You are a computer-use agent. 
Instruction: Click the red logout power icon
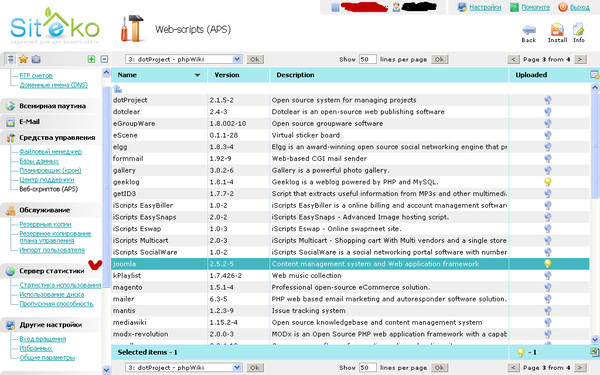pyautogui.click(x=562, y=7)
